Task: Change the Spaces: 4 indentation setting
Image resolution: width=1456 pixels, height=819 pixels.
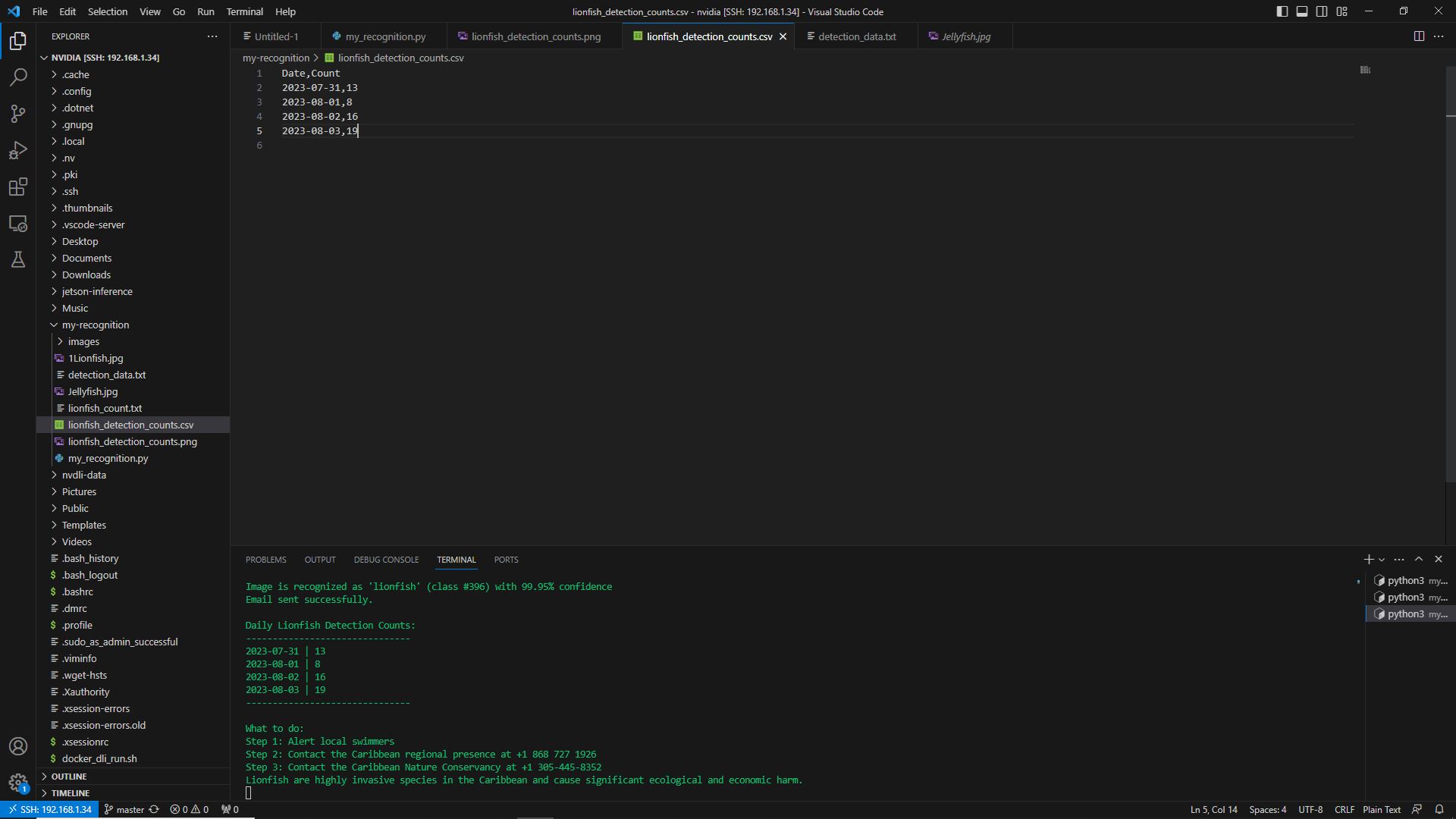Action: point(1268,810)
